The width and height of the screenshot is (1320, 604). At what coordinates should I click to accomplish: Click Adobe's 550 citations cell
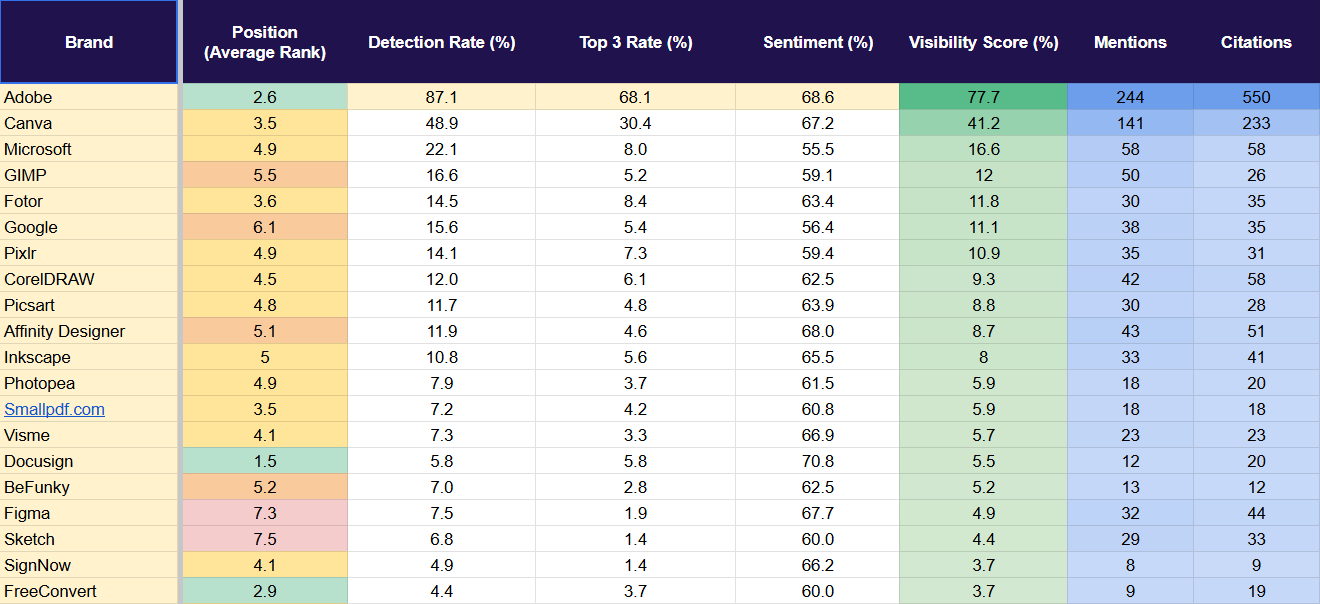[x=1256, y=97]
